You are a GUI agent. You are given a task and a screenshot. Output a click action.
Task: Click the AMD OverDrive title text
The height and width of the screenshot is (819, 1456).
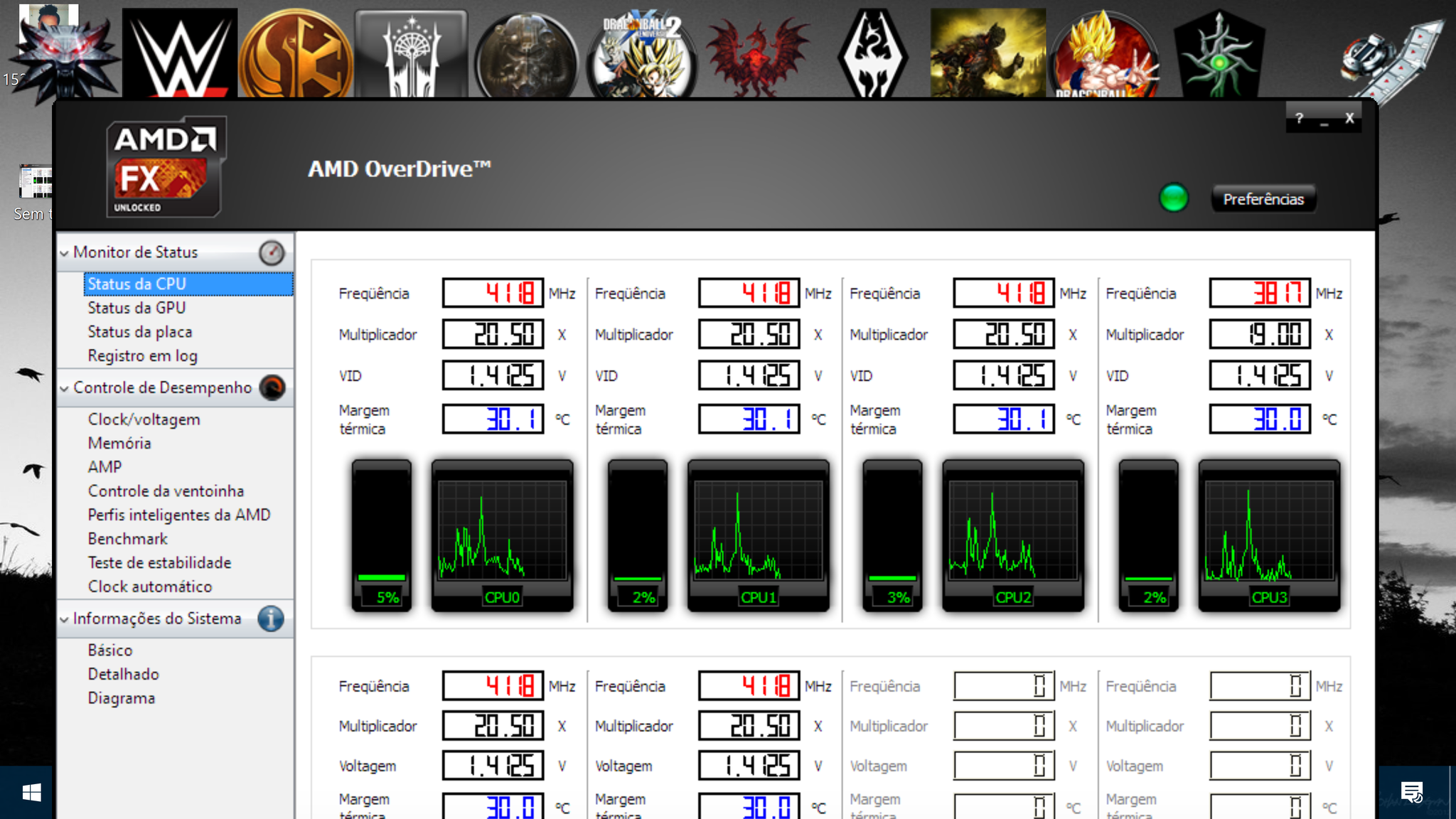click(399, 169)
